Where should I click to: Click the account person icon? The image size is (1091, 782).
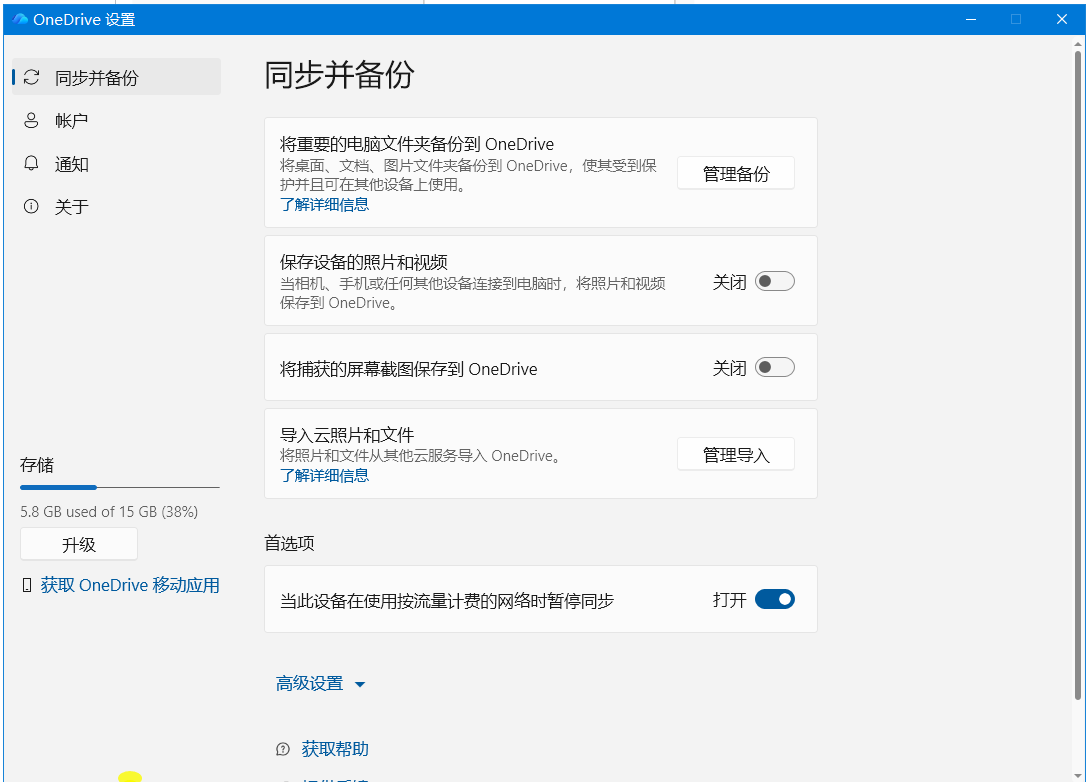point(31,120)
